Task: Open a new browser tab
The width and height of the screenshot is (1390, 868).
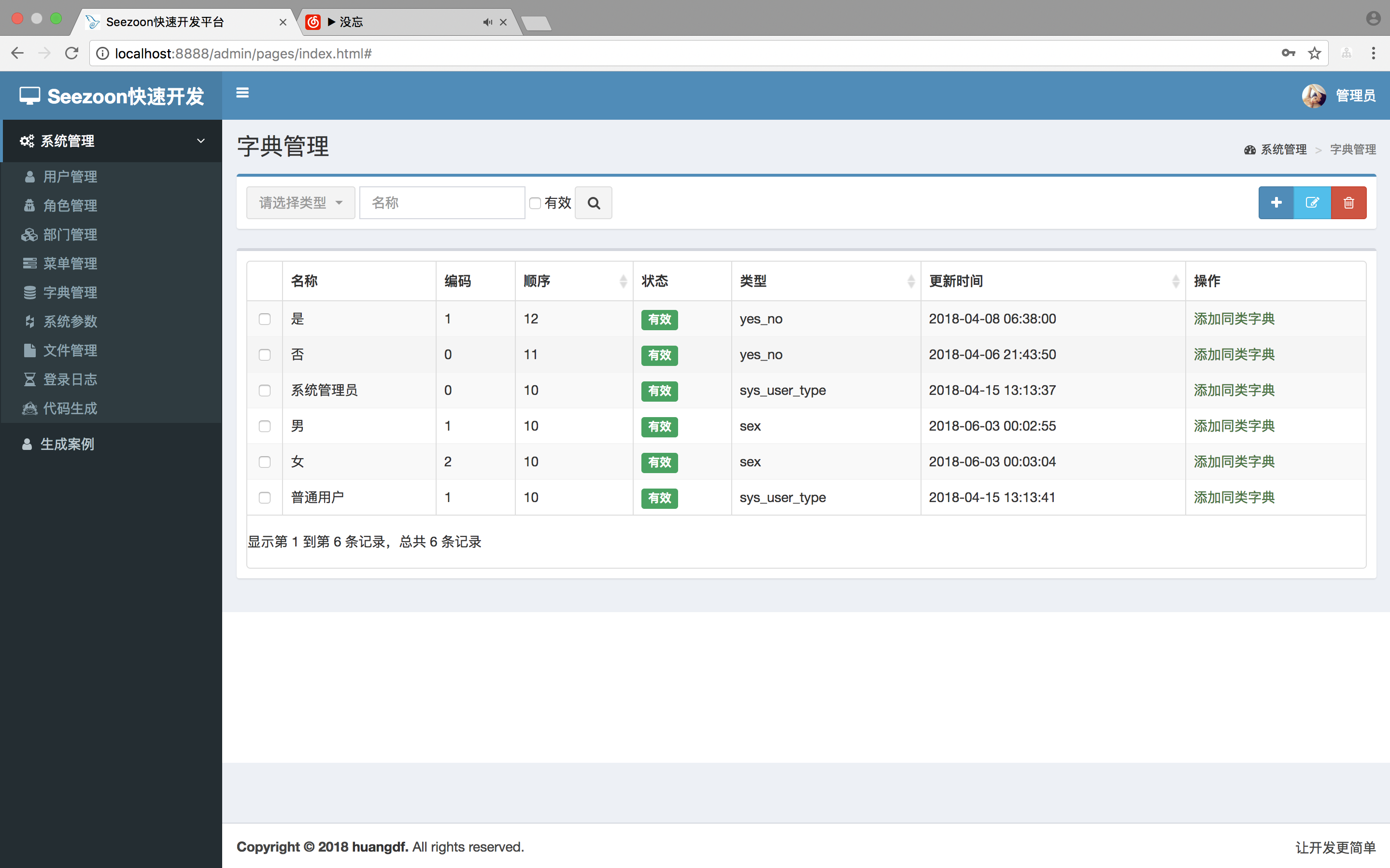Action: (536, 23)
